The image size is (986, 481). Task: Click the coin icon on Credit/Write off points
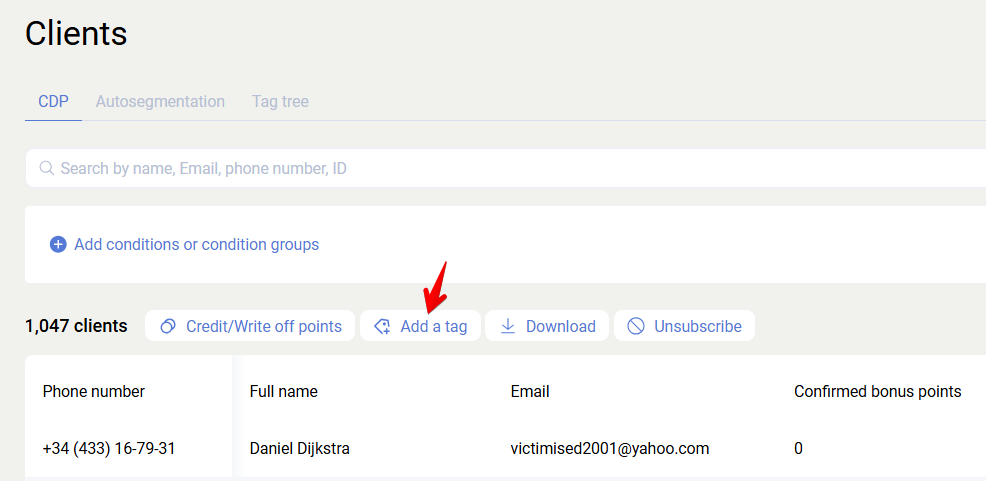tap(168, 326)
